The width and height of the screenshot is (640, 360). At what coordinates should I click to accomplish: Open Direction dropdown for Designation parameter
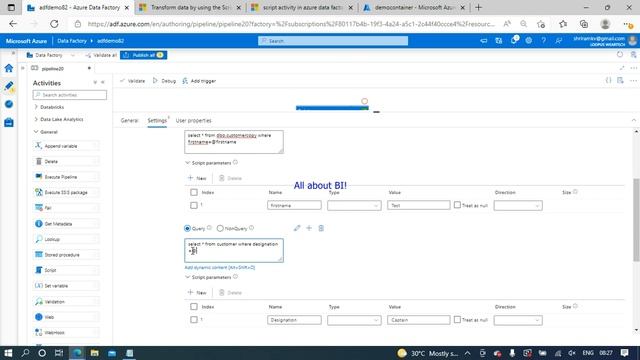(518, 320)
